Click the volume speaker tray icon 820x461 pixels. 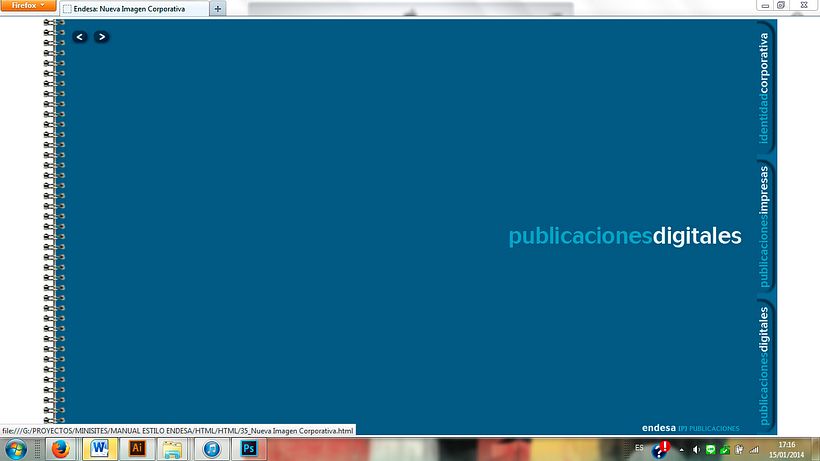pos(696,449)
